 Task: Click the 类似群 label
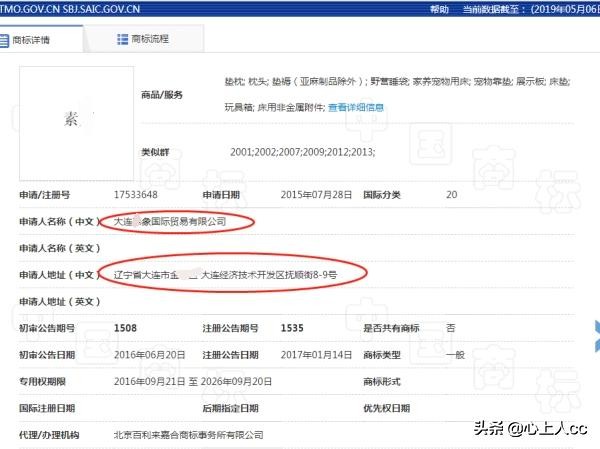[x=155, y=152]
